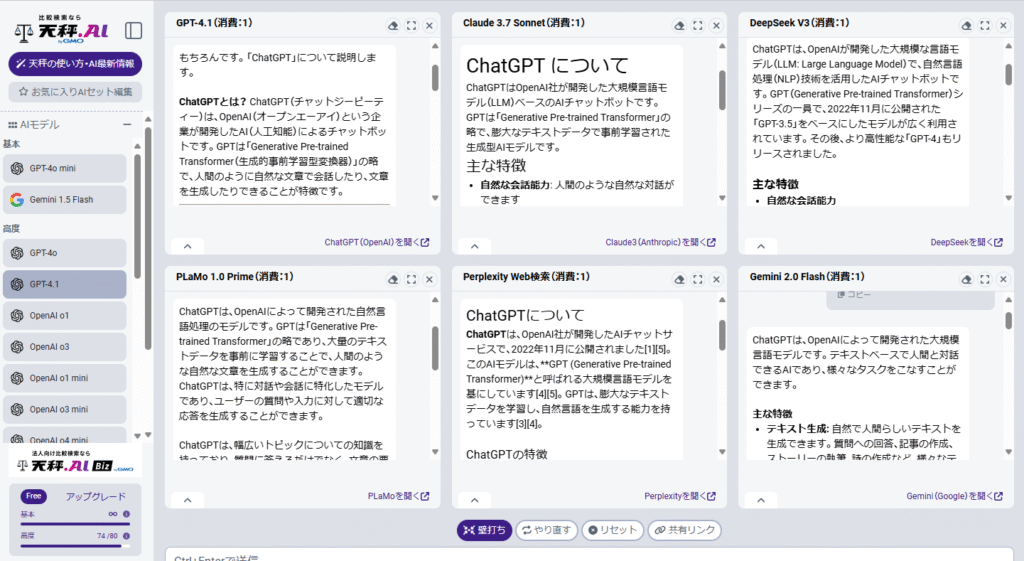This screenshot has width=1024, height=561.
Task: Clear Gemini 2.0 Flash panel with eraser
Action: click(x=967, y=280)
